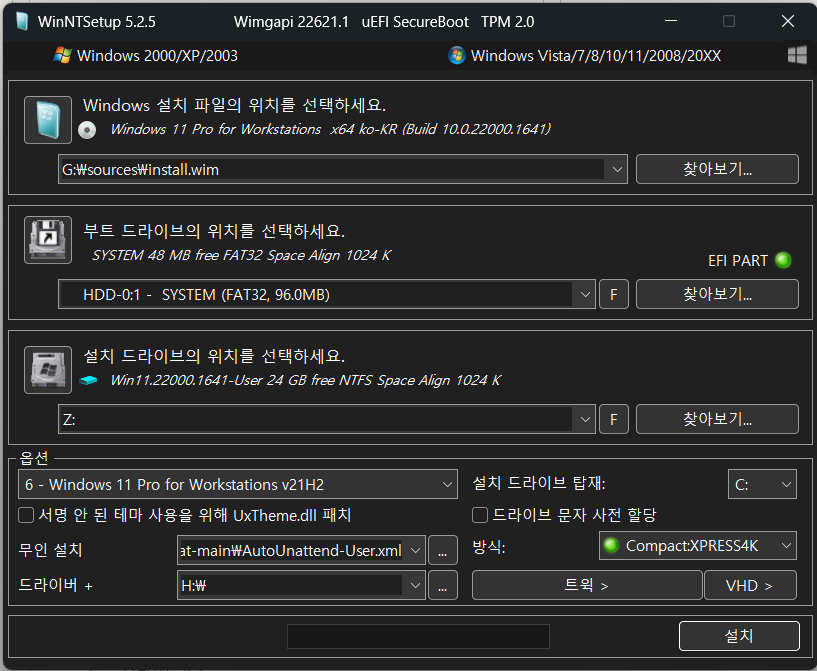
Task: Click Browse button for Z: installation drive
Action: pyautogui.click(x=717, y=419)
